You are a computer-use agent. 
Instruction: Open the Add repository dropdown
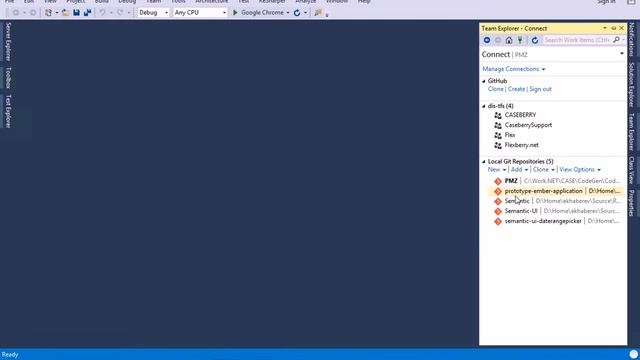(519, 169)
